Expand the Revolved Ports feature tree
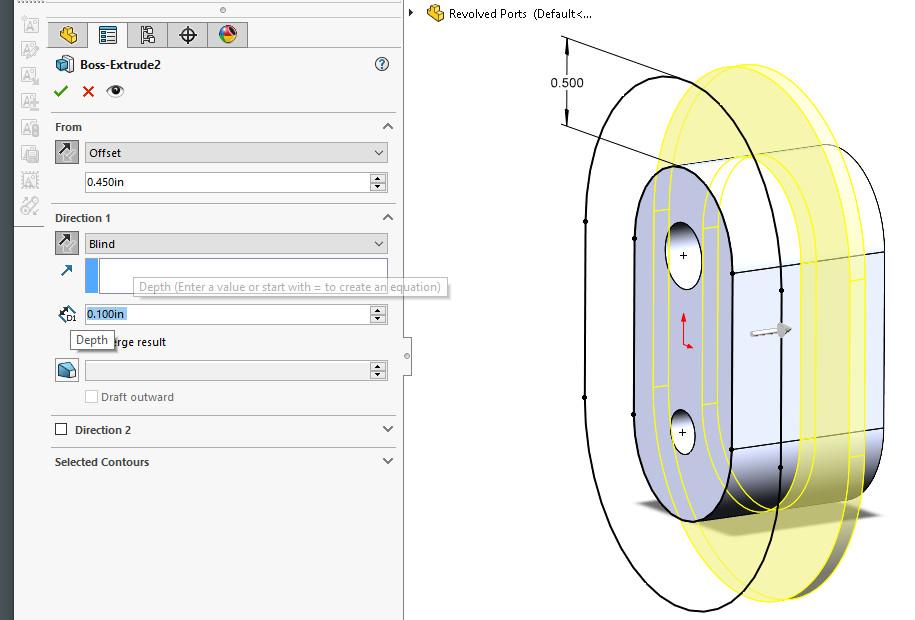 click(413, 14)
